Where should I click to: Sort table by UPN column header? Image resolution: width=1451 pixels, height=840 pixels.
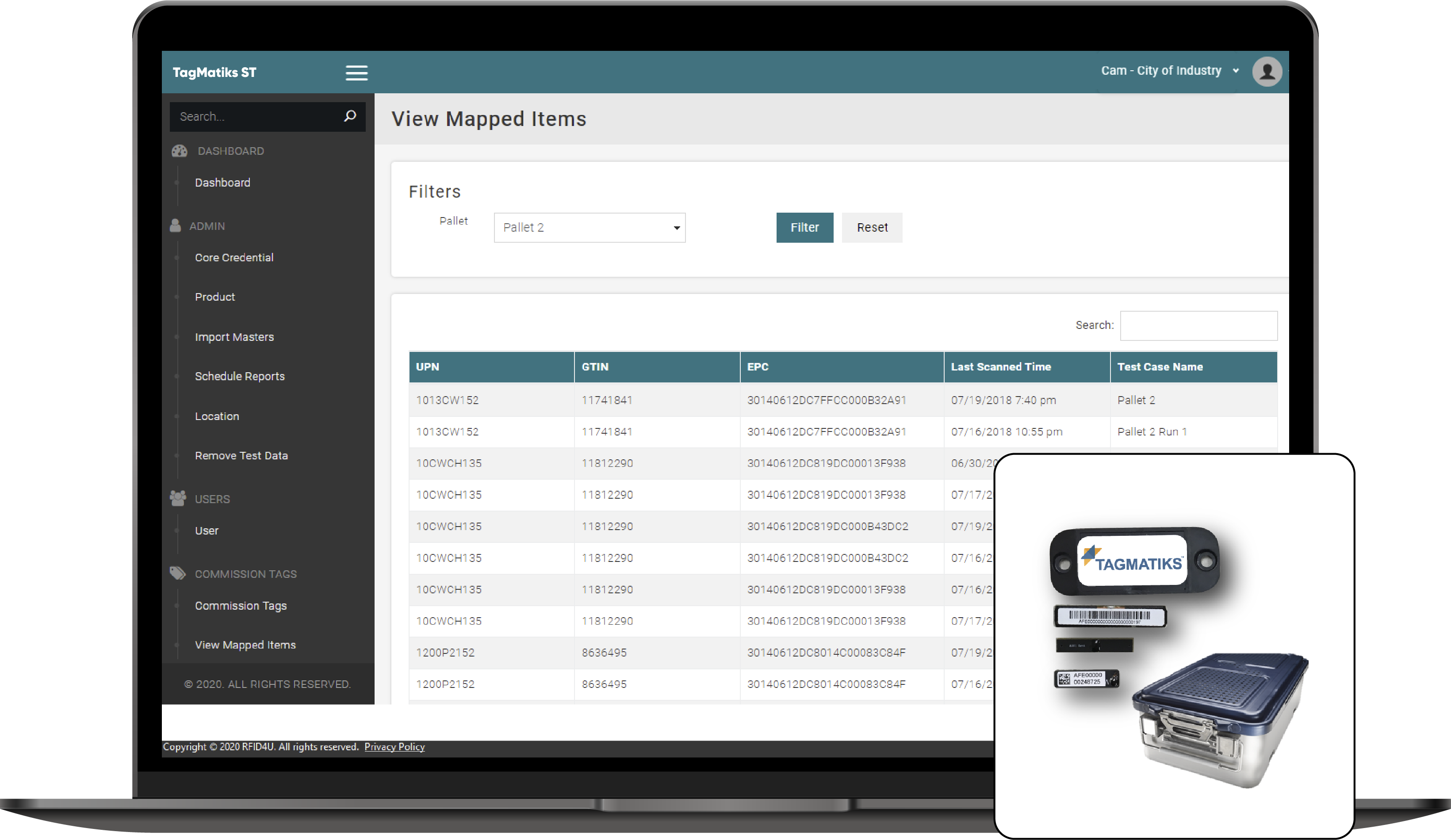pyautogui.click(x=491, y=367)
